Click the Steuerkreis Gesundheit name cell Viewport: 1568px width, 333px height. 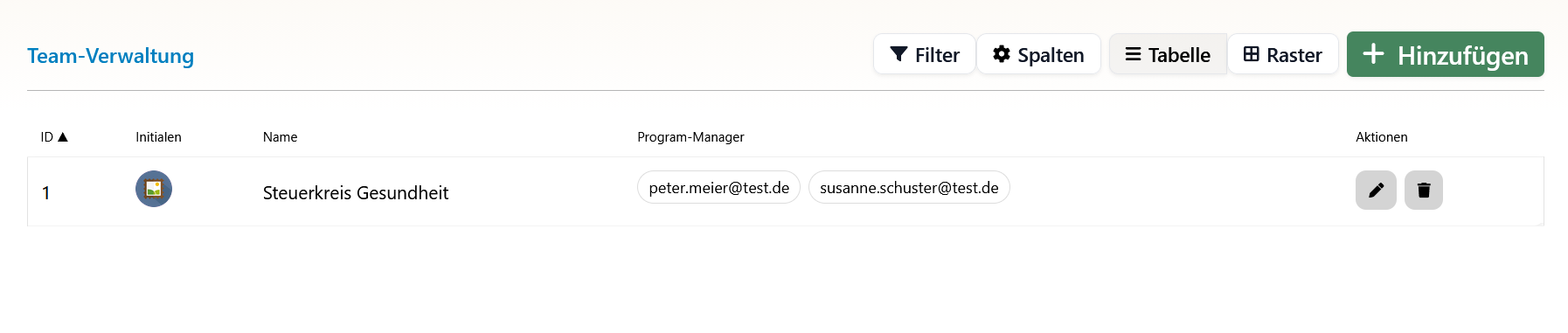(x=356, y=192)
